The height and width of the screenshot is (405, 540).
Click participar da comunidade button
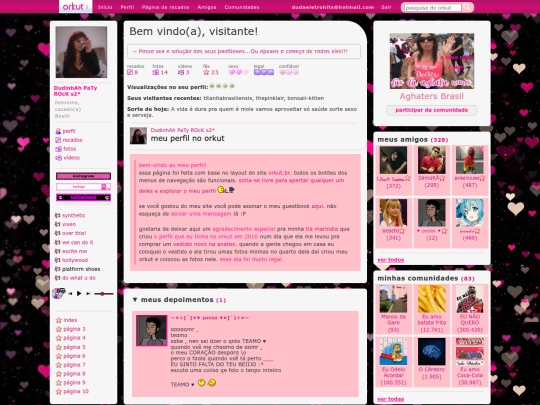[432, 110]
